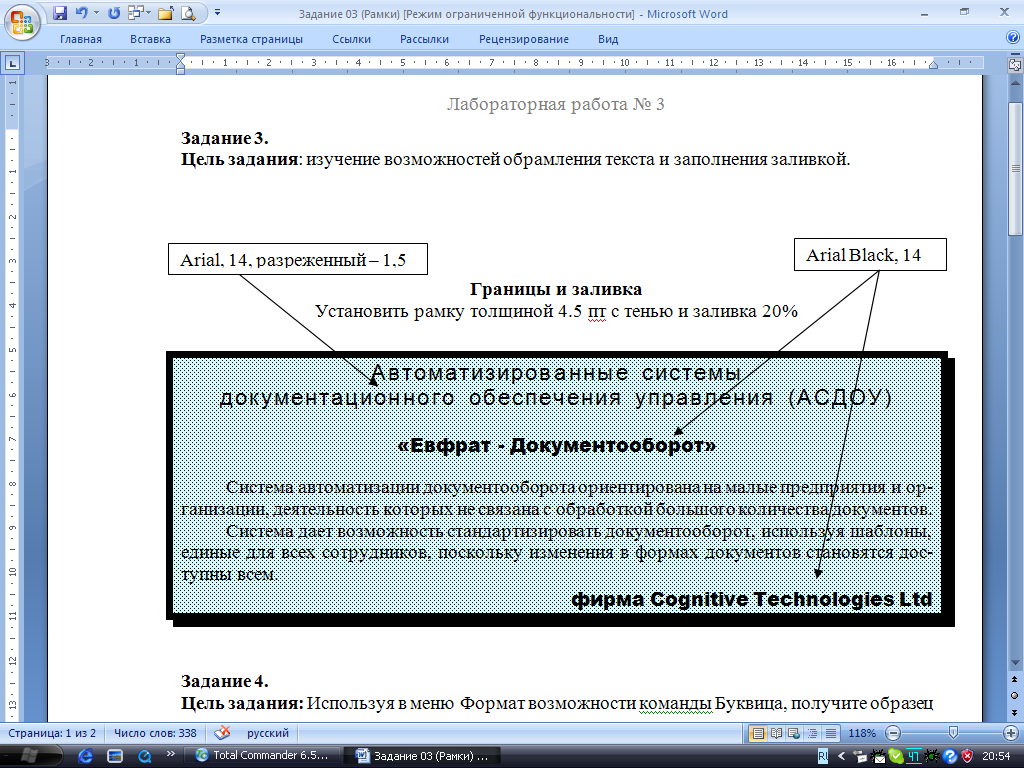Switch to Web Layout view
The image size is (1024, 768).
pos(794,733)
